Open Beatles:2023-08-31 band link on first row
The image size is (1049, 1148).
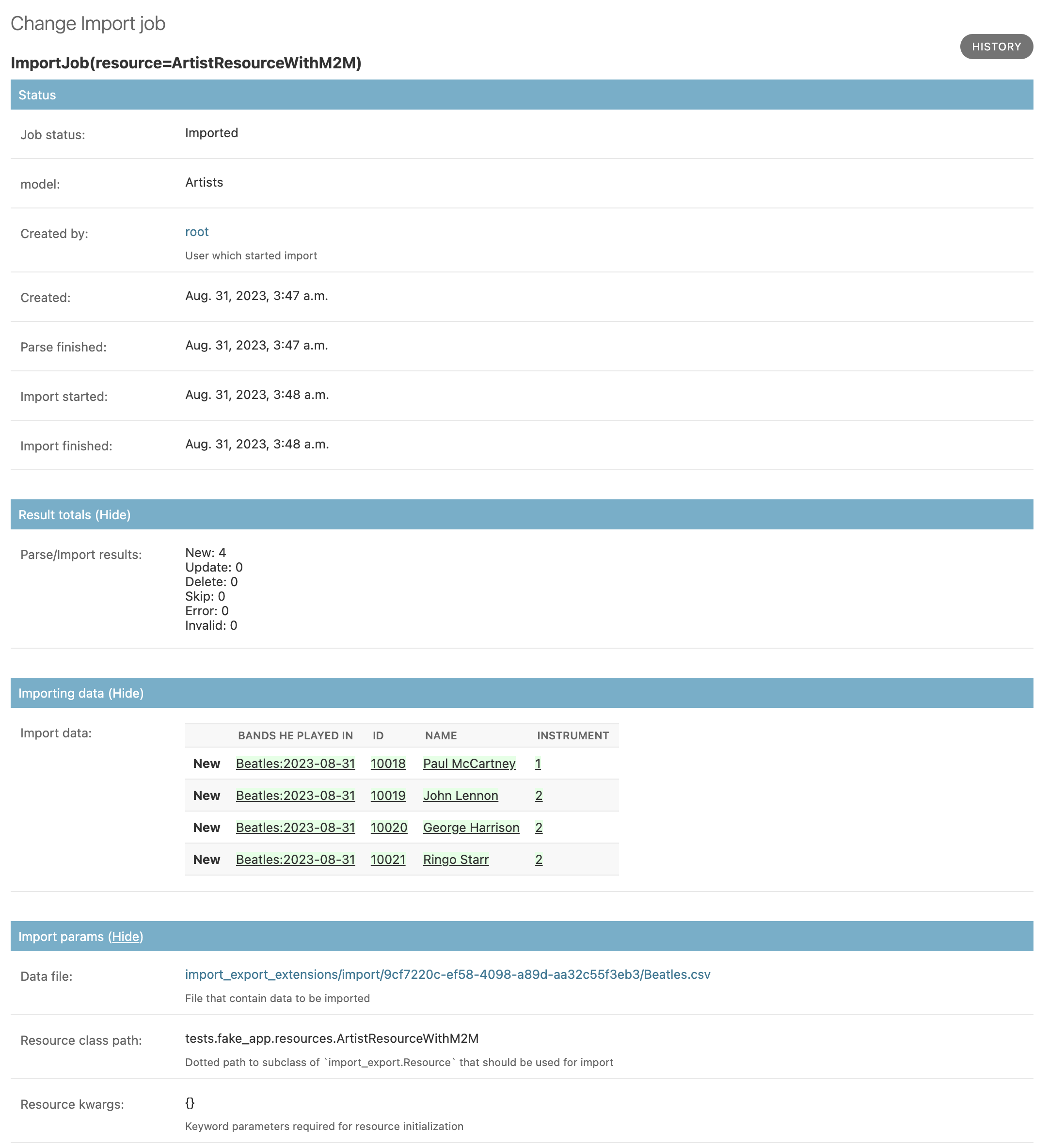tap(296, 764)
